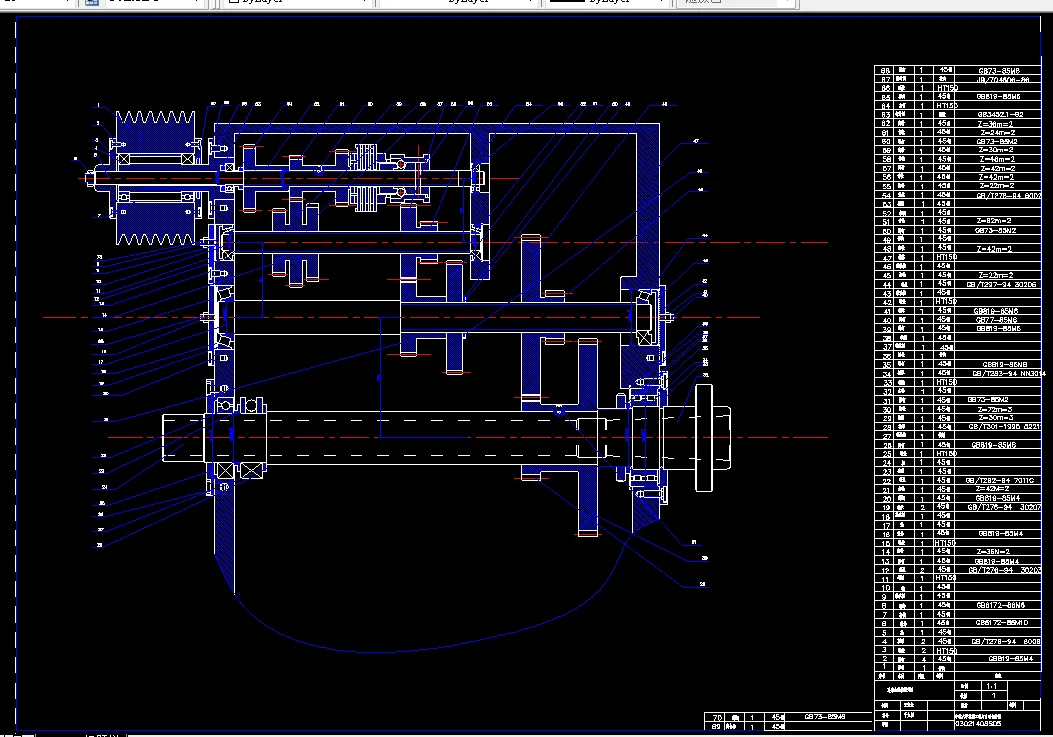Pick the 'Z=72m=3' cell in row 30
This screenshot has width=1053, height=737.
[x=995, y=409]
